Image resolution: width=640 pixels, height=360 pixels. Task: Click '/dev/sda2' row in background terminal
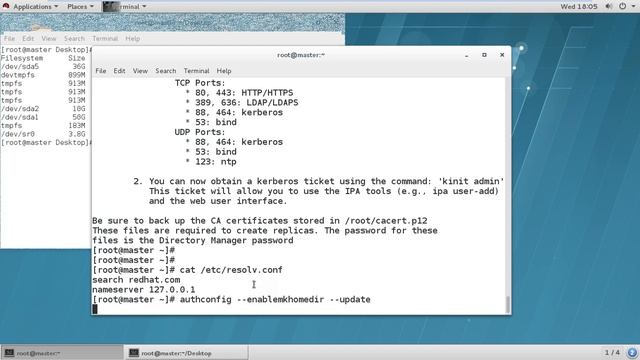[43, 109]
